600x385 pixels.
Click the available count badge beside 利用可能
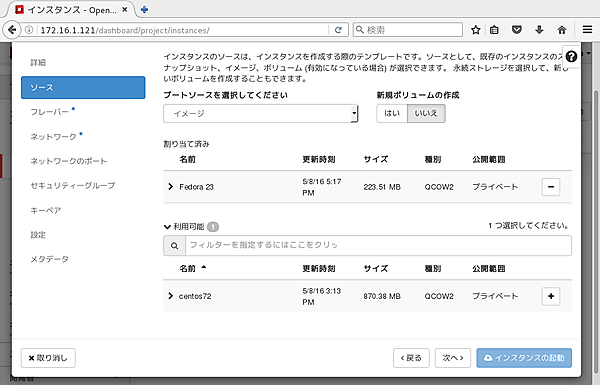(213, 227)
